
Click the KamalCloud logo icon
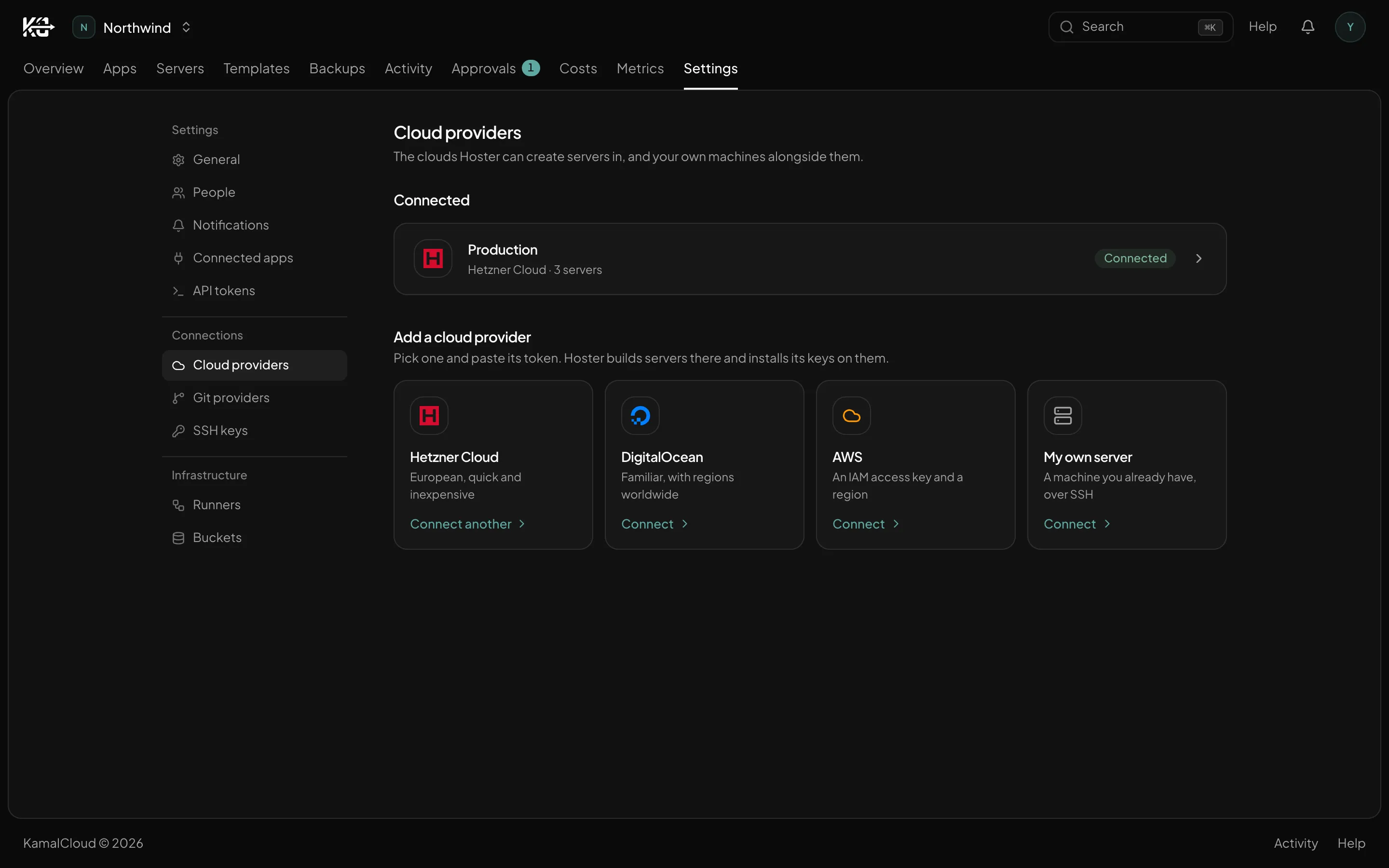[x=39, y=27]
